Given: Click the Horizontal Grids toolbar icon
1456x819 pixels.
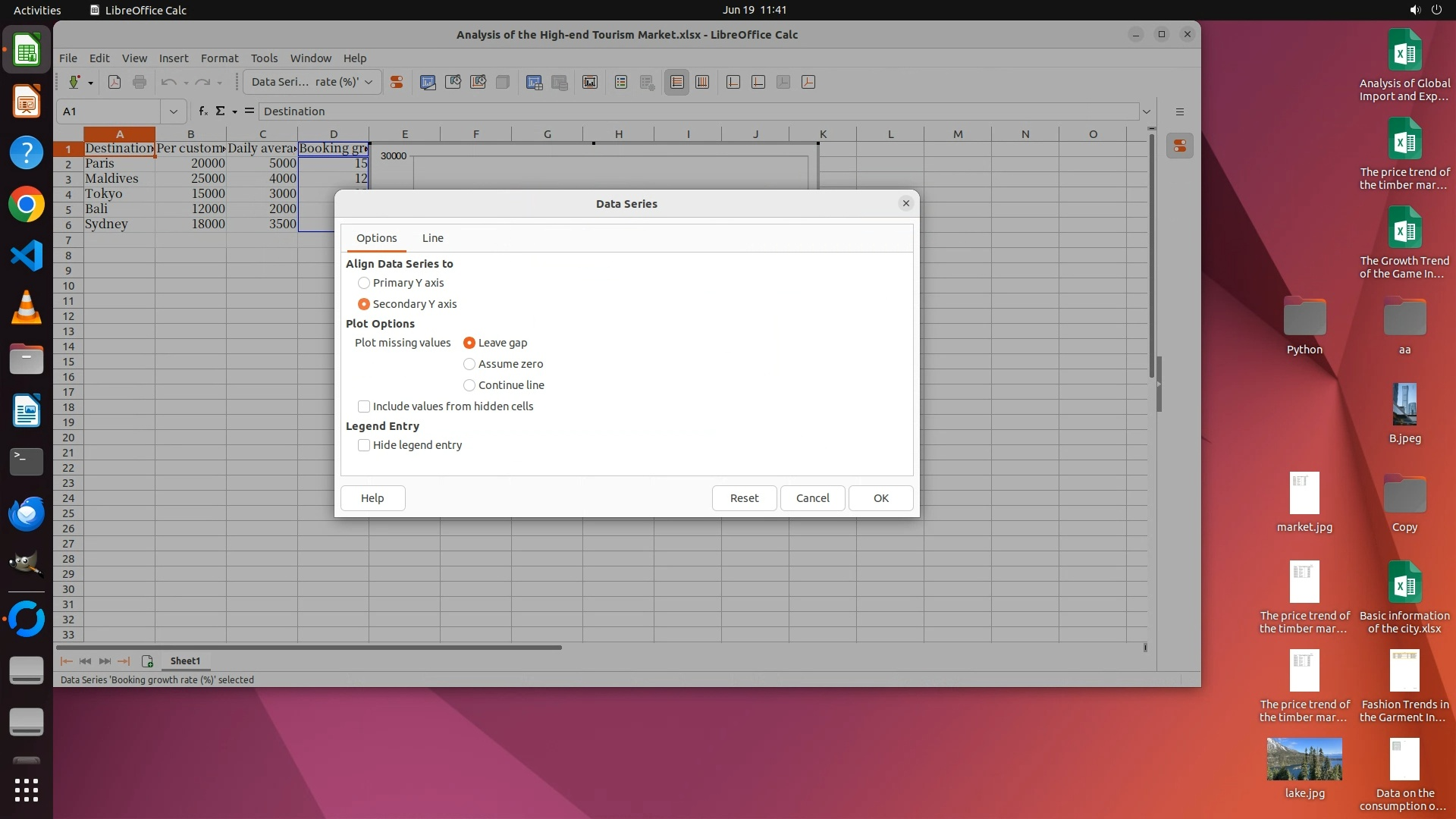Looking at the screenshot, I should coord(677,82).
